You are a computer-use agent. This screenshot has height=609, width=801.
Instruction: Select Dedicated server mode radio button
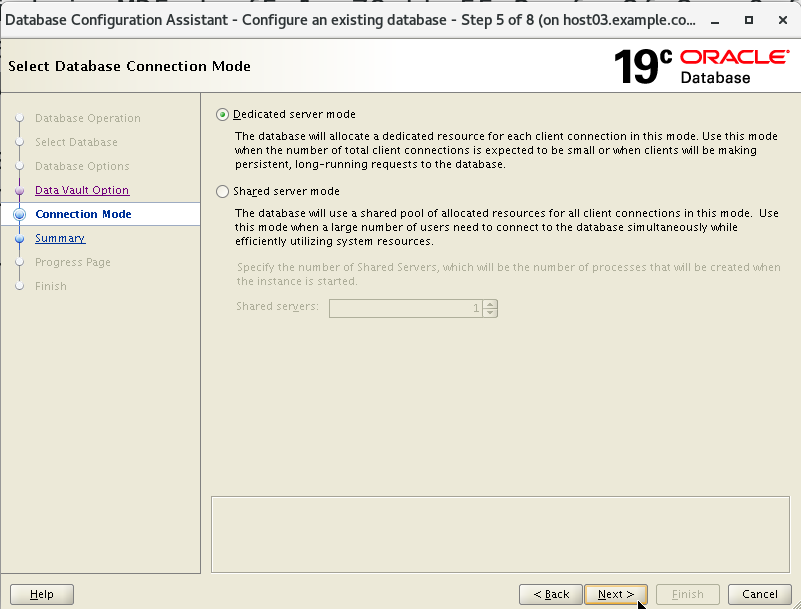click(x=222, y=114)
